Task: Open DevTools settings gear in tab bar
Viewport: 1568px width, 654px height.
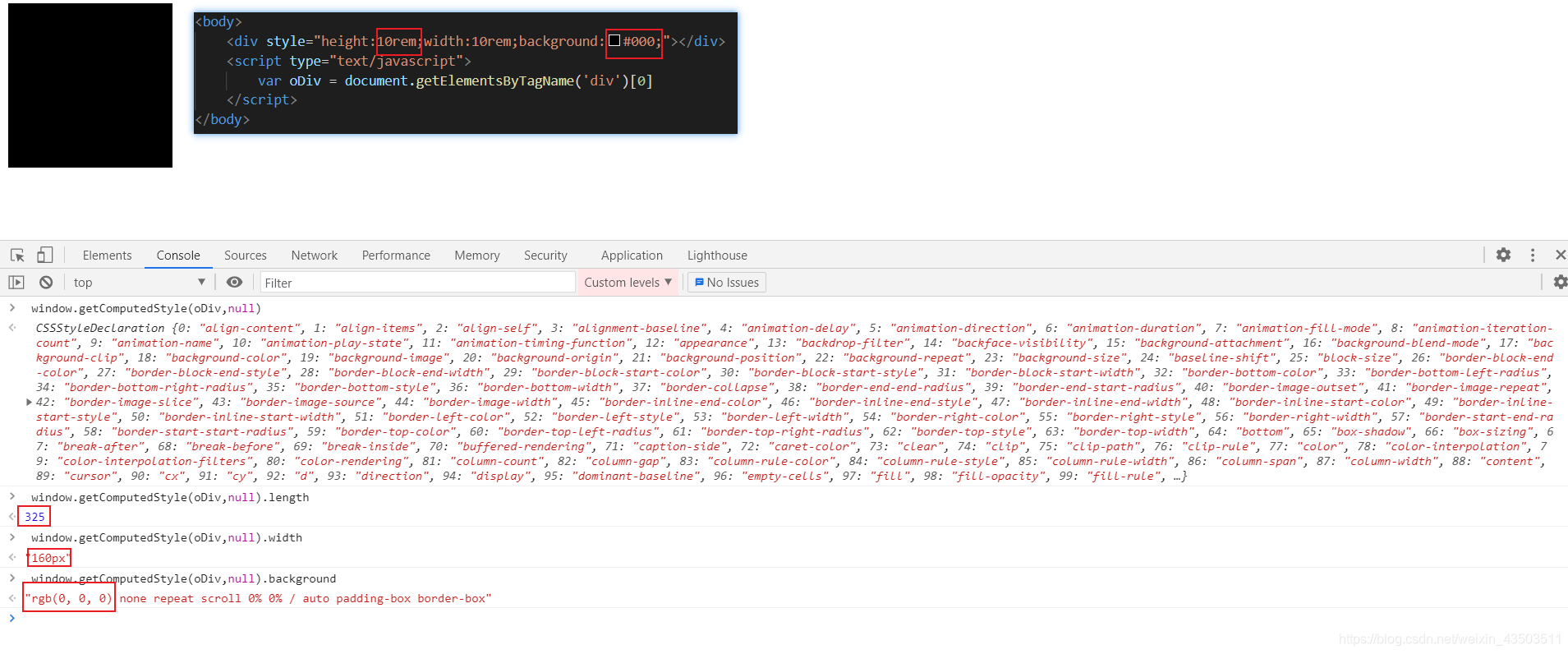Action: 1503,255
